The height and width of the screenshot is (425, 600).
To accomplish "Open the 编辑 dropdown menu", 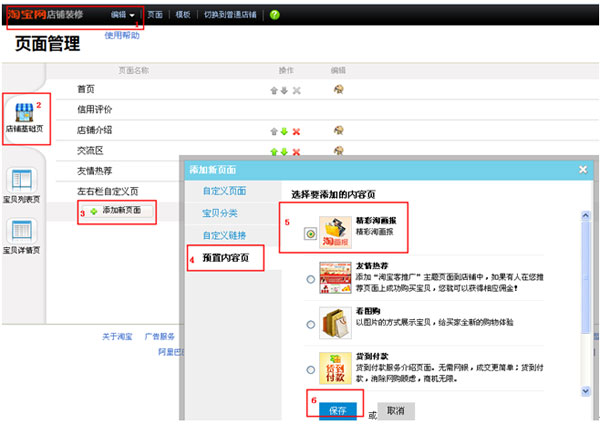I will pyautogui.click(x=122, y=15).
